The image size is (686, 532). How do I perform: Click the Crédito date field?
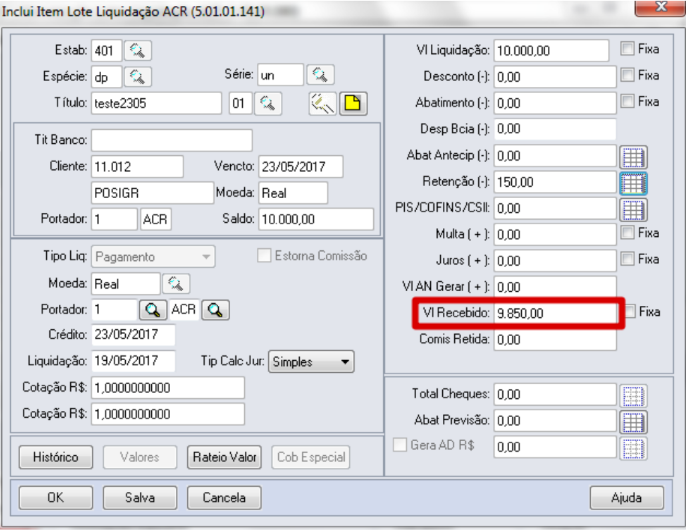point(133,335)
